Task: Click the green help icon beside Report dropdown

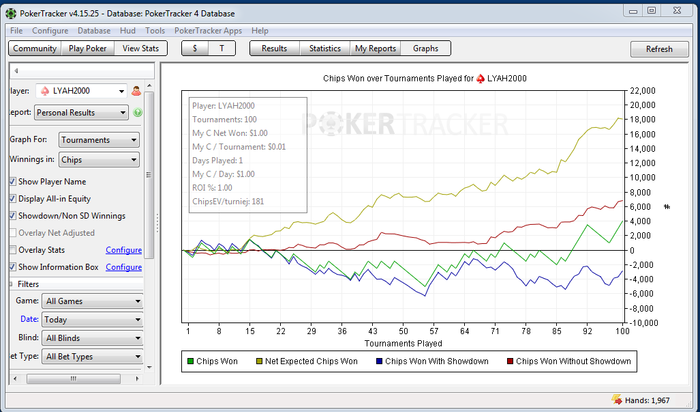Action: tap(138, 112)
